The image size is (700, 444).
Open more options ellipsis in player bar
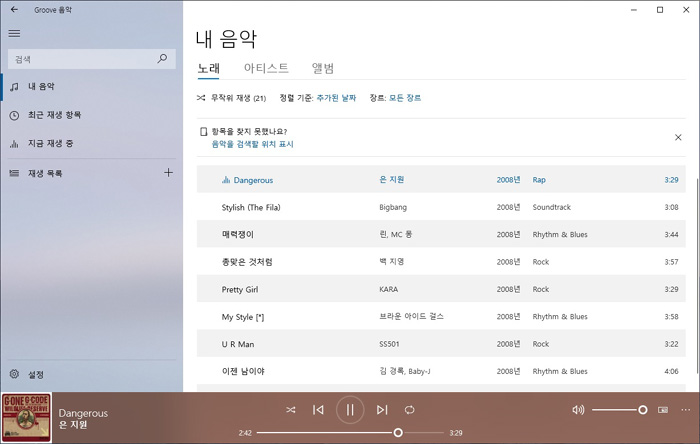(685, 410)
